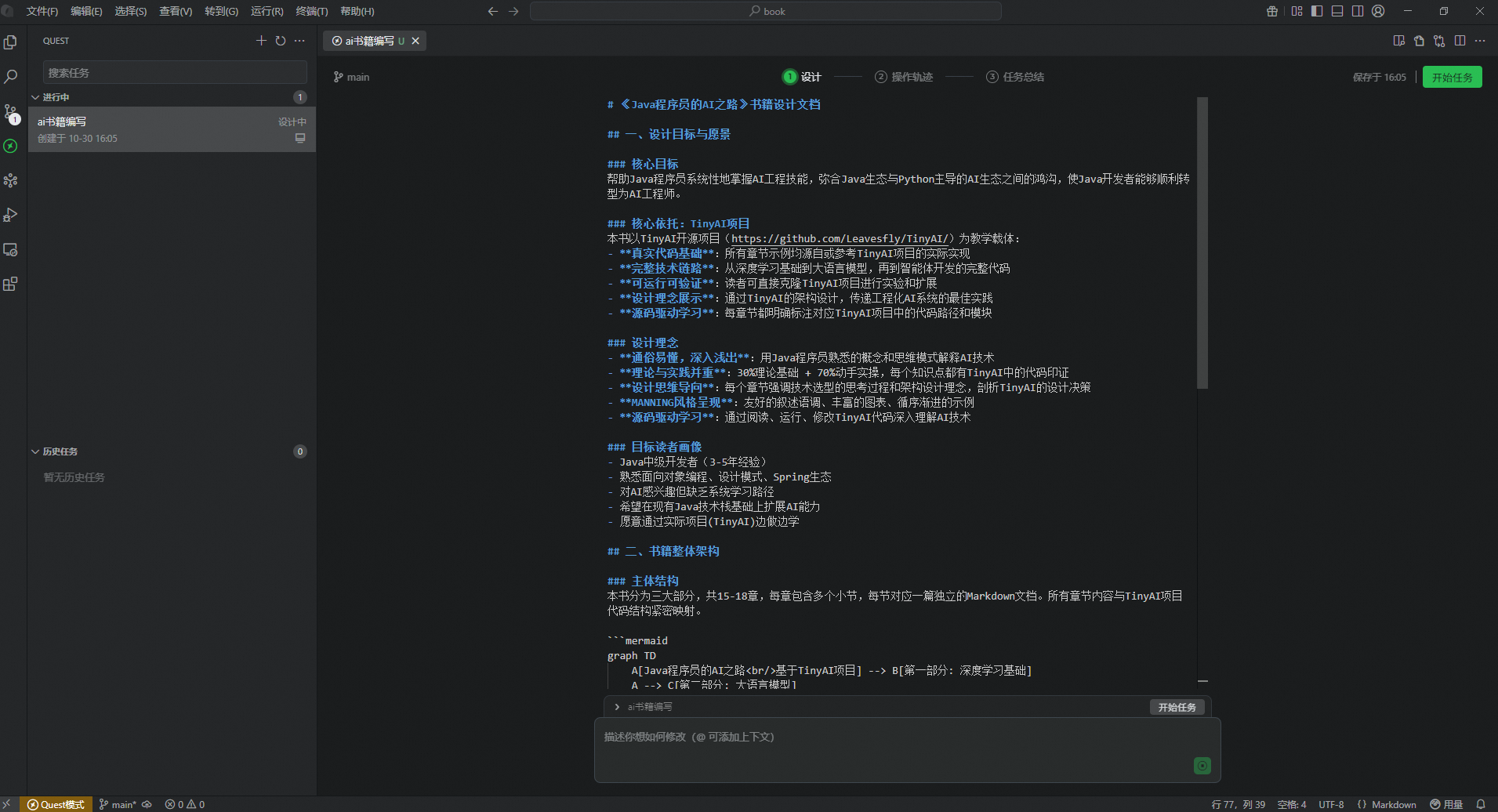1498x812 pixels.
Task: Open the account profile icon
Action: [1378, 11]
